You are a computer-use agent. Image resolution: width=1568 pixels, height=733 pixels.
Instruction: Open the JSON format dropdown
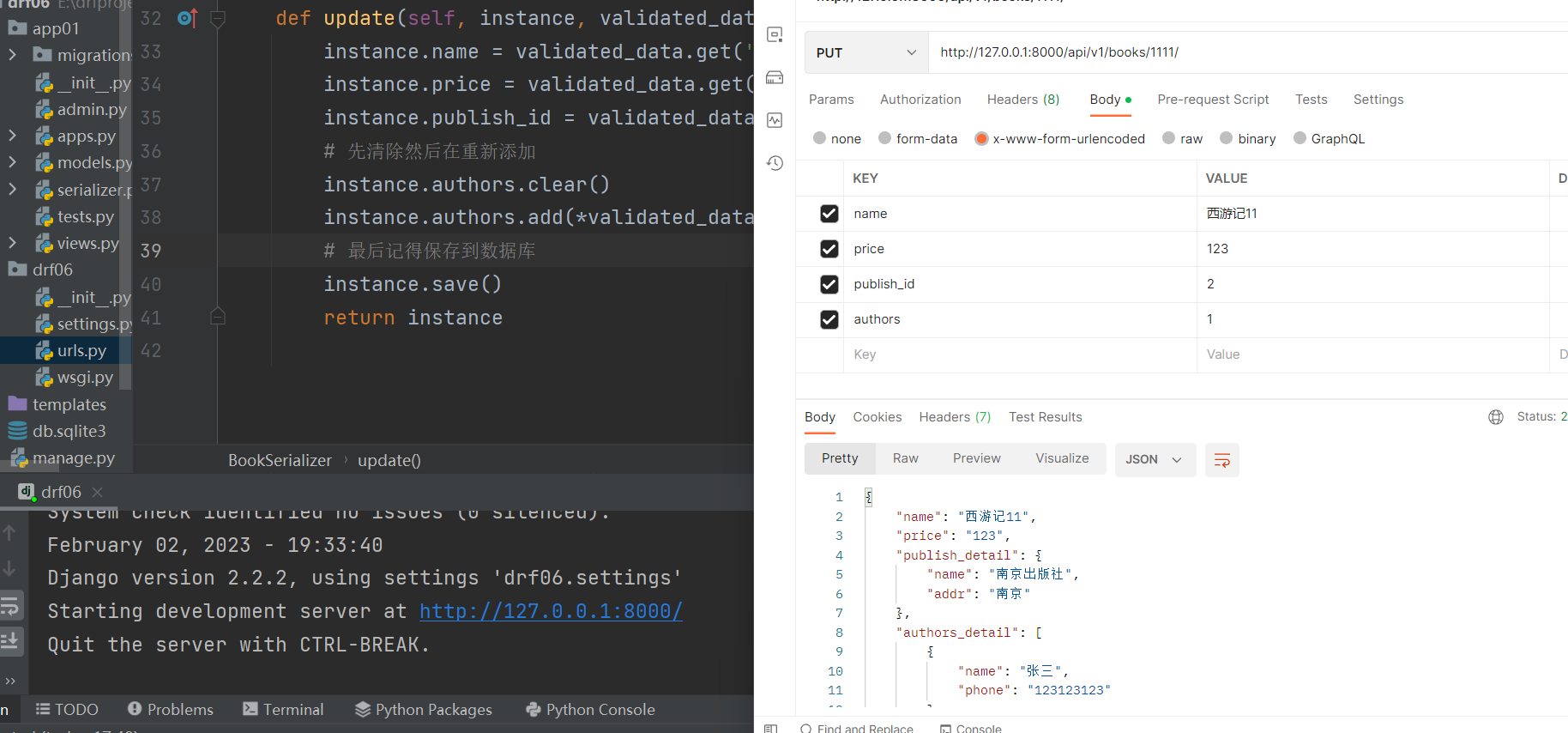pos(1155,460)
